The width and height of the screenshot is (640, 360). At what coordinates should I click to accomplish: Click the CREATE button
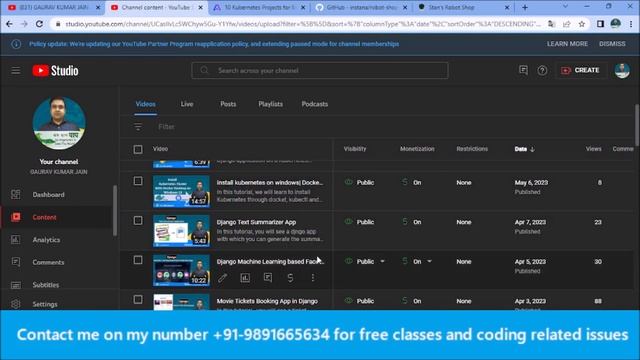(580, 71)
